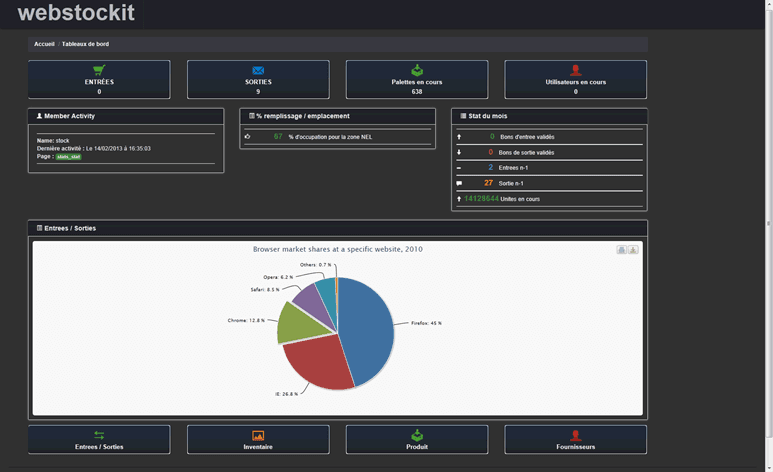Click the green stats_stat page badge
Image resolution: width=773 pixels, height=472 pixels.
(x=69, y=157)
